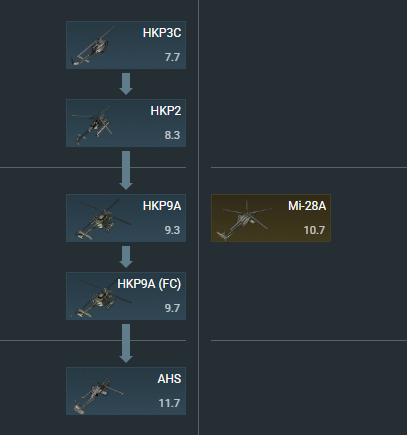Select the HKP9A helicopter card
Viewport: 407px width, 435px height.
pos(126,218)
